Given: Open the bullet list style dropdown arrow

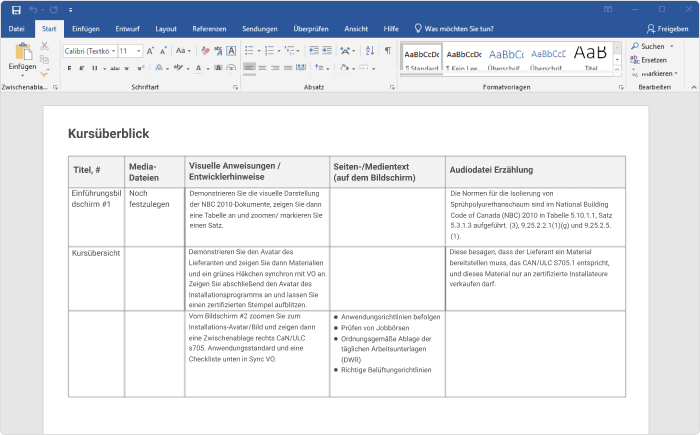Looking at the screenshot, I should 258,51.
